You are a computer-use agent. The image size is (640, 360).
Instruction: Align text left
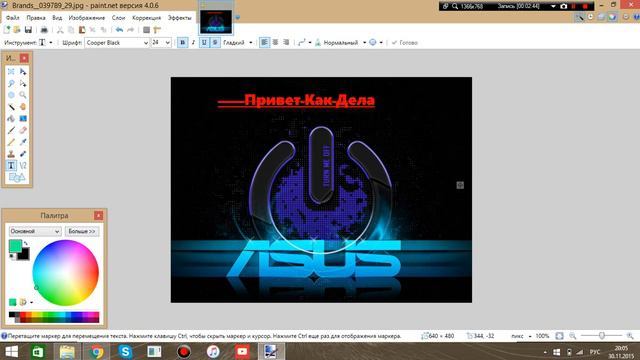264,42
